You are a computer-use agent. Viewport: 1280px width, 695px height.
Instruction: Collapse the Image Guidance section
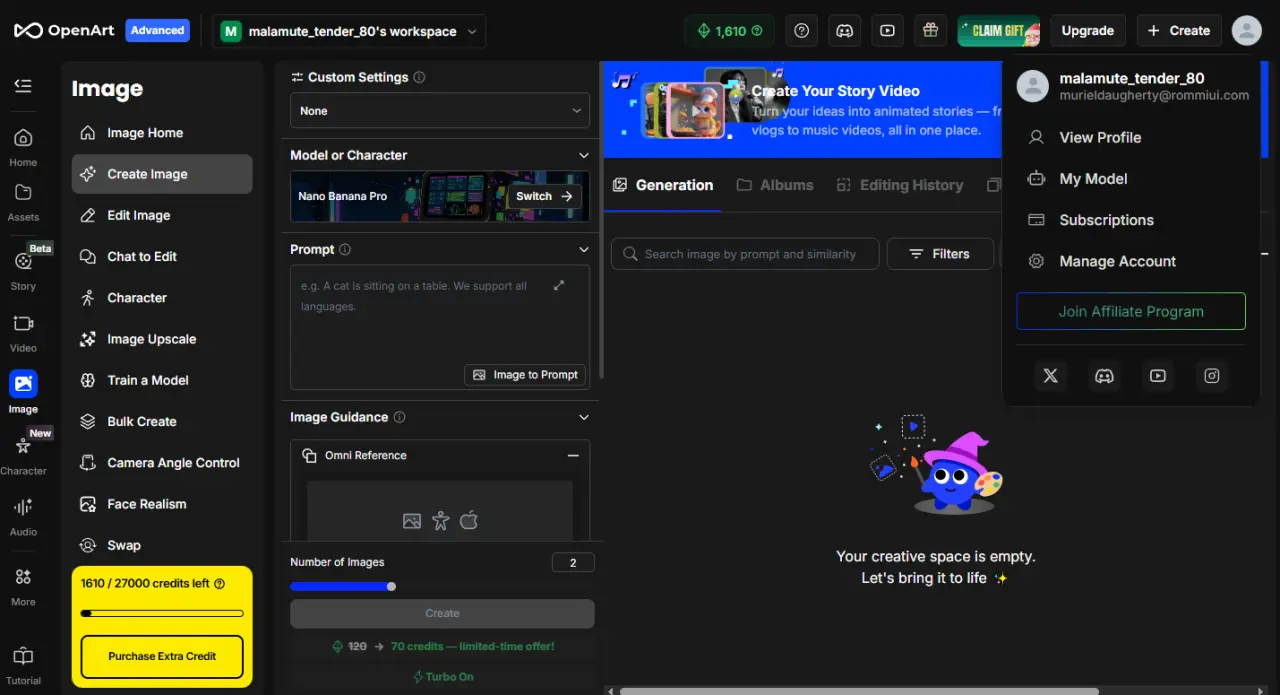click(x=584, y=417)
